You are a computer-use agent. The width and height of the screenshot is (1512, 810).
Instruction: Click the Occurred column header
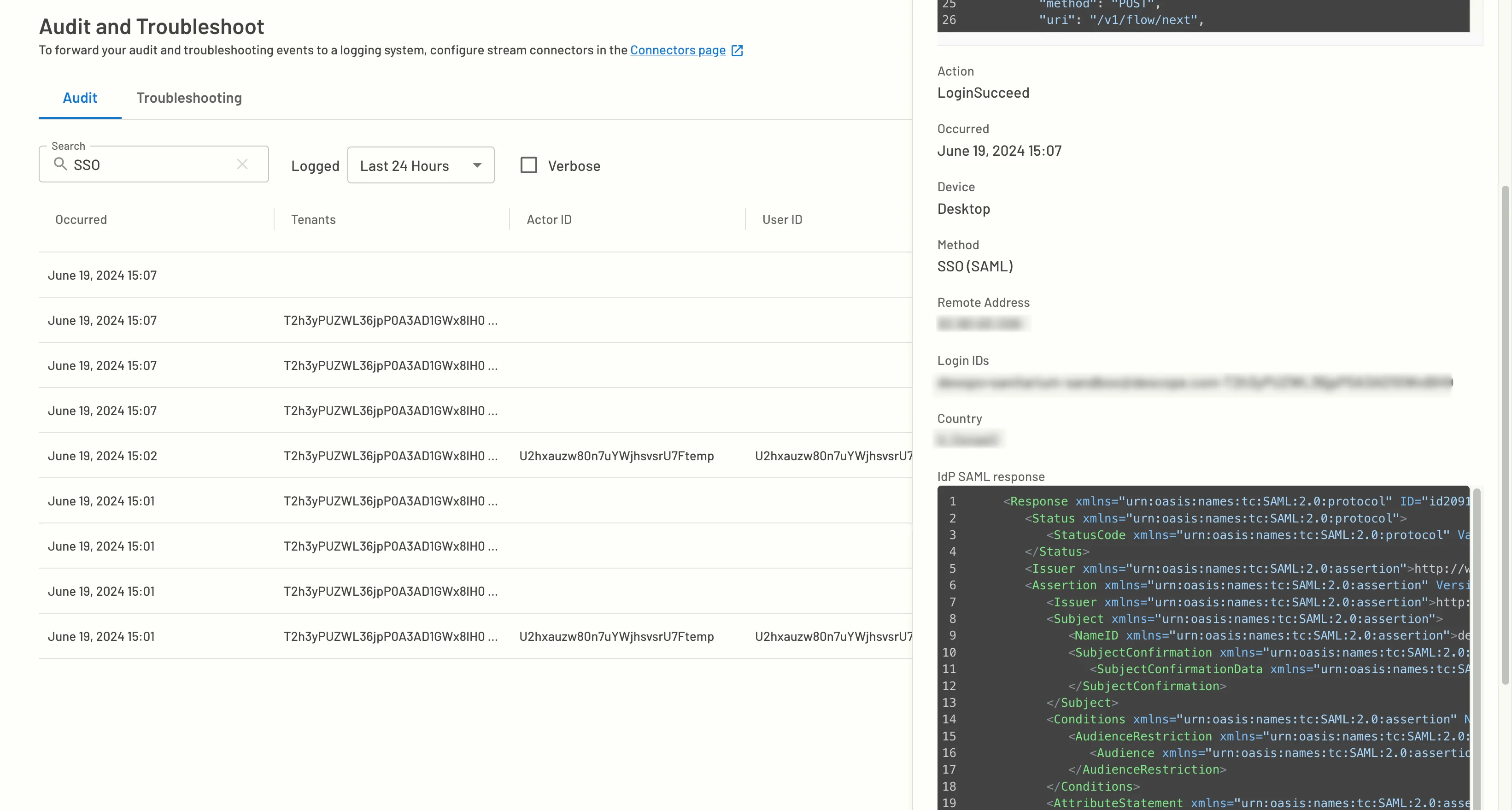click(x=81, y=219)
